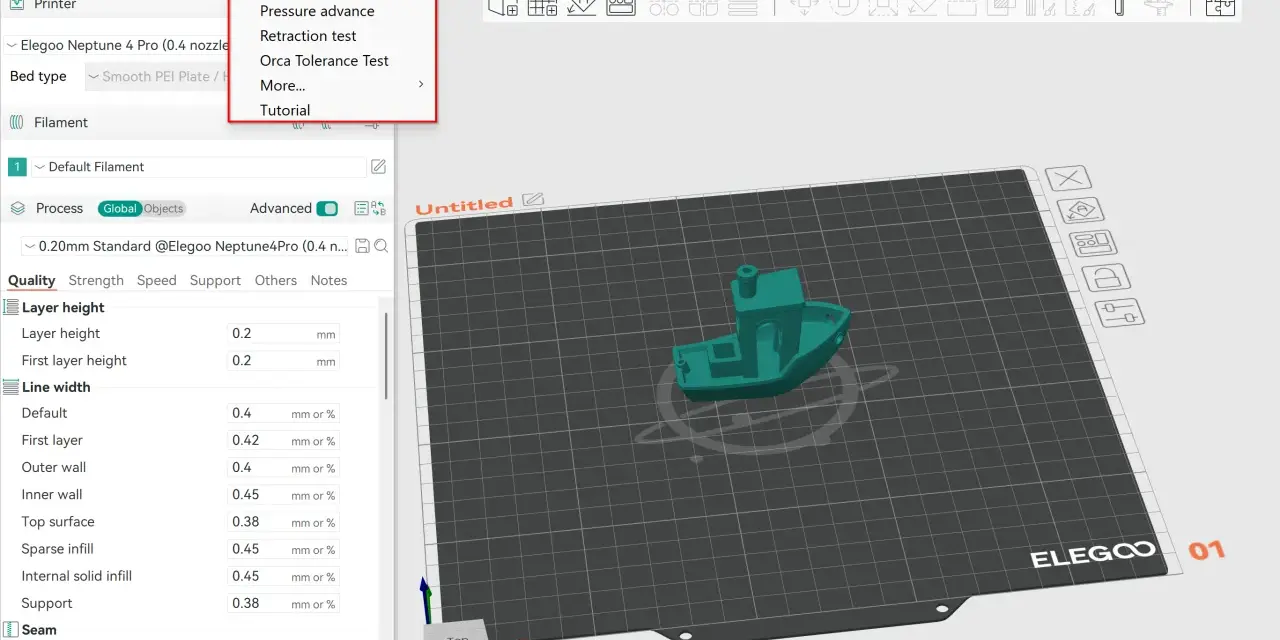This screenshot has width=1280, height=640.
Task: Click the Layer height value field
Action: [x=283, y=334]
